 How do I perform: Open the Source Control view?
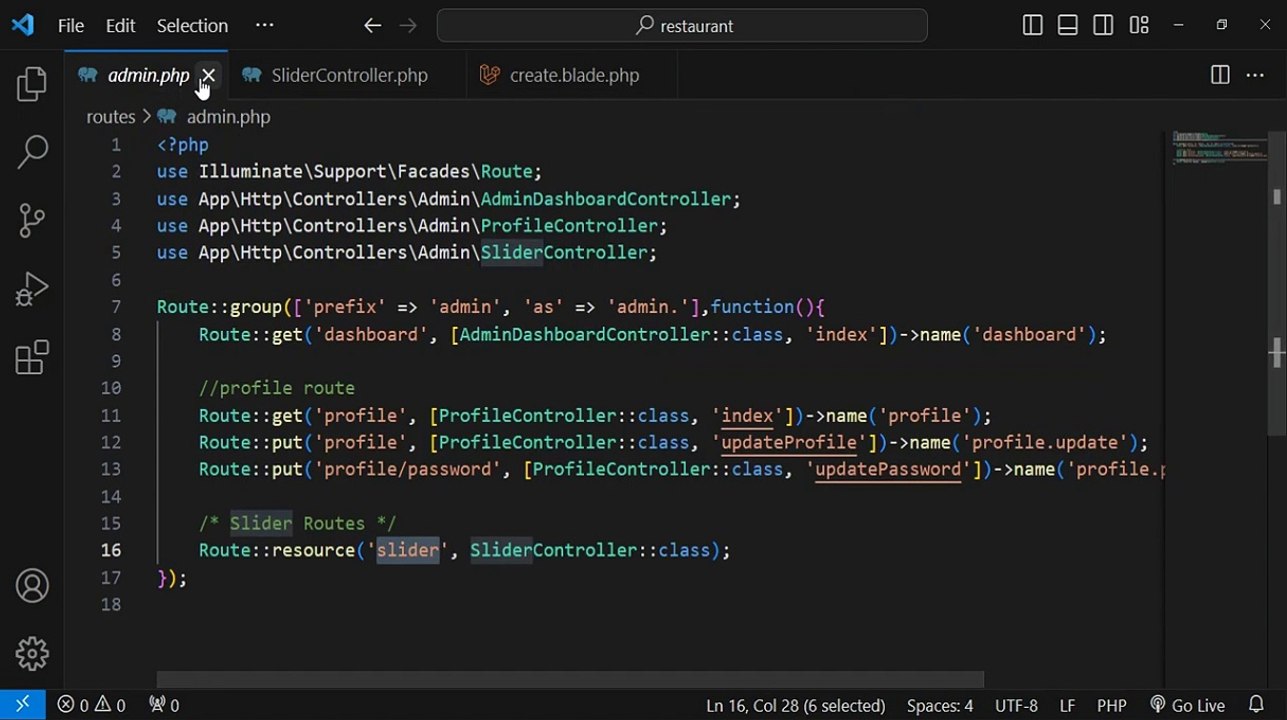(32, 220)
